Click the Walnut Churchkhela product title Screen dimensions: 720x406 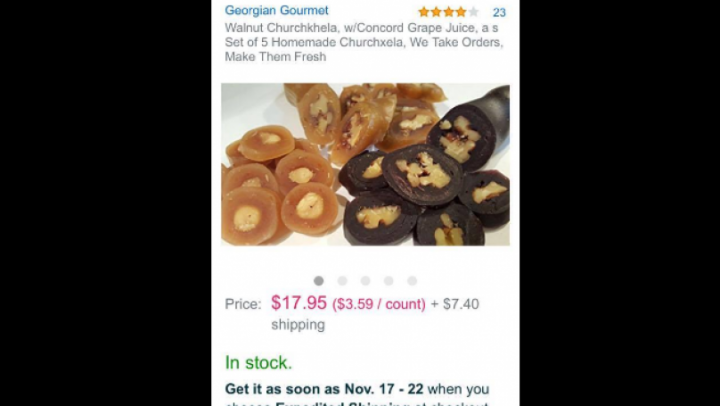click(363, 42)
